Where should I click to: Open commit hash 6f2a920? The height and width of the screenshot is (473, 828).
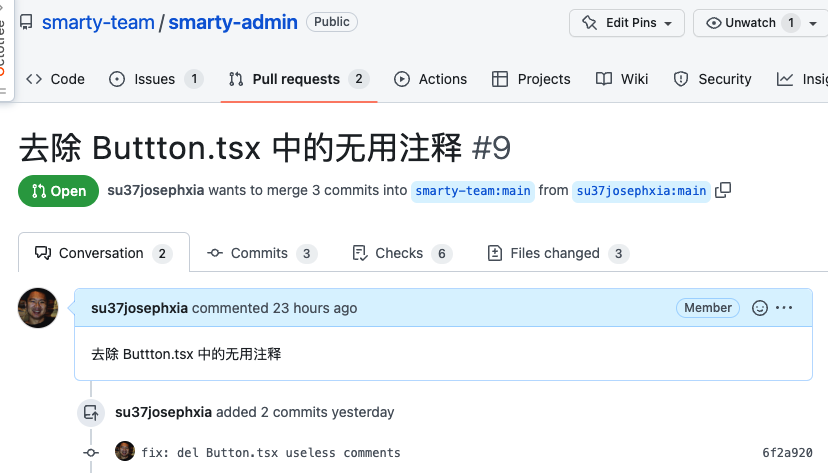(787, 453)
